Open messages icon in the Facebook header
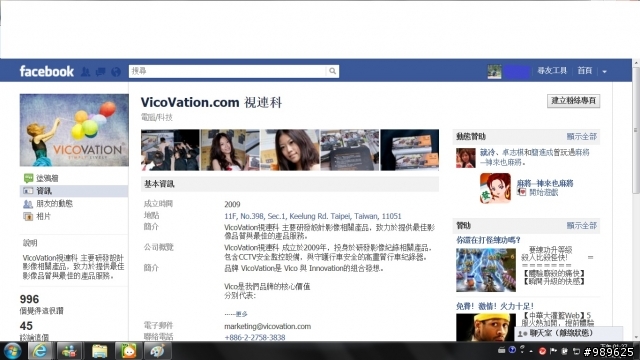640x360 pixels. tap(100, 72)
